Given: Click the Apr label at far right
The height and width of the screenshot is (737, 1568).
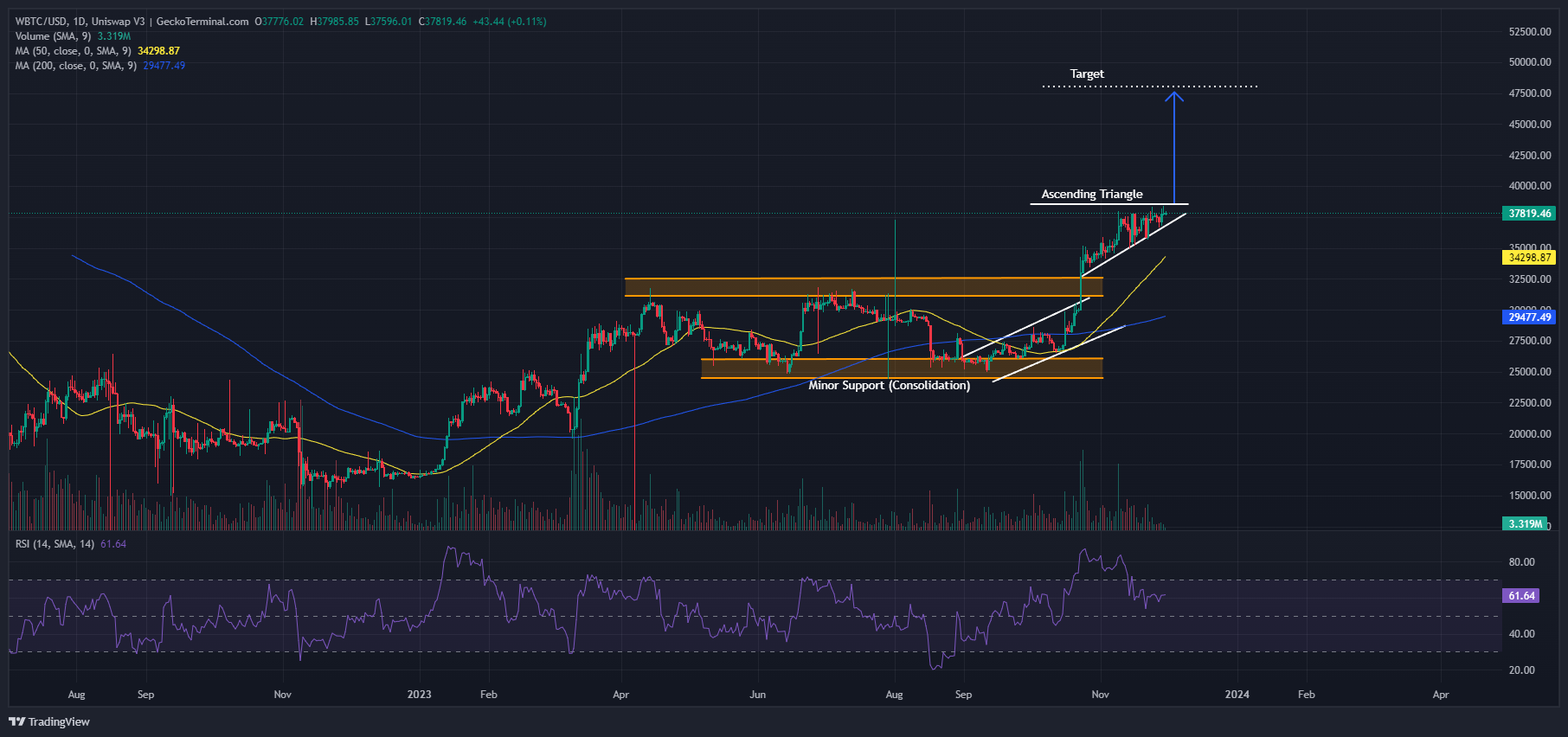Looking at the screenshot, I should 1440,695.
